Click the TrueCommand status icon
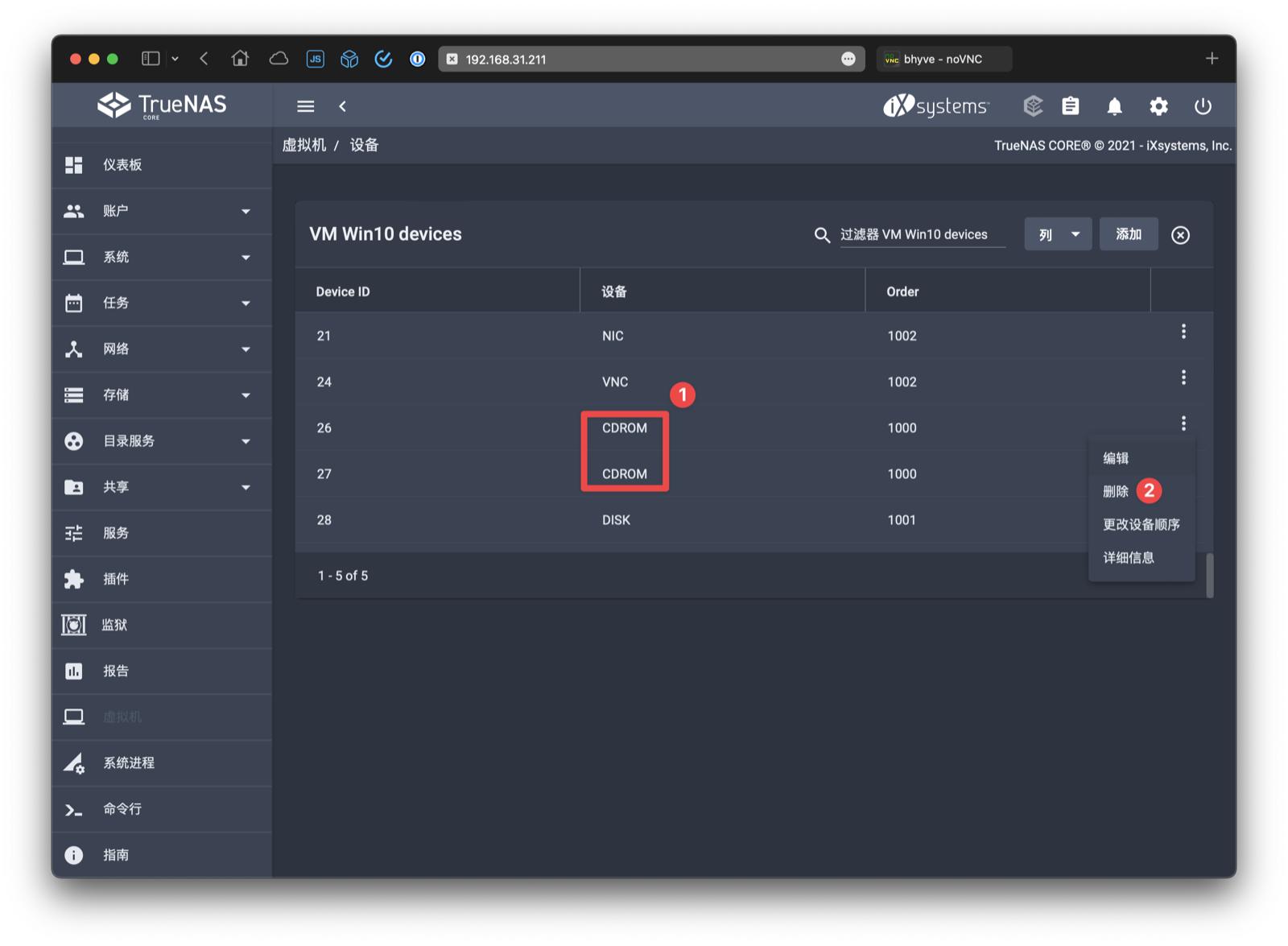This screenshot has width=1288, height=946. click(1033, 106)
